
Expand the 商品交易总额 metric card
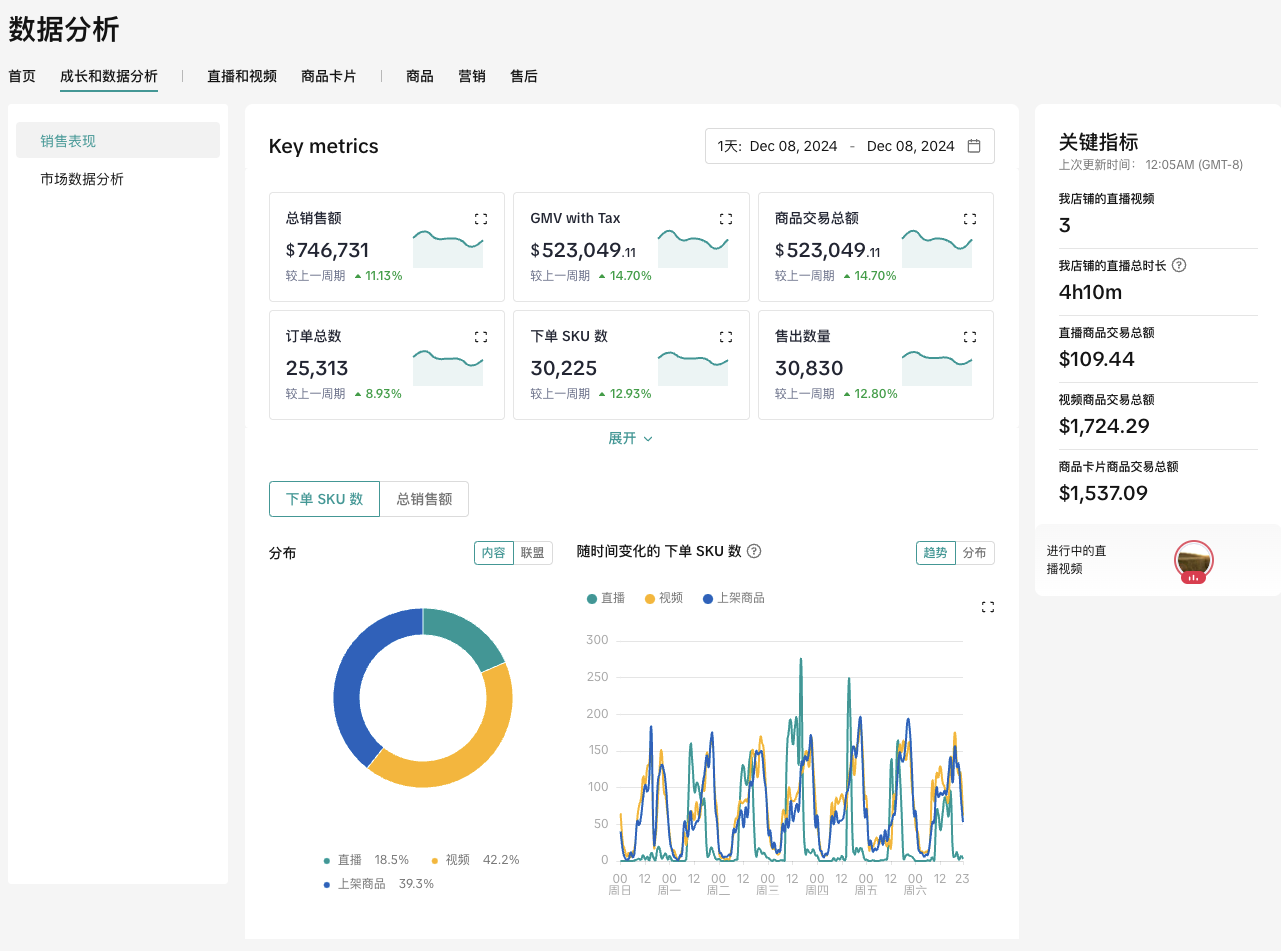pos(970,219)
